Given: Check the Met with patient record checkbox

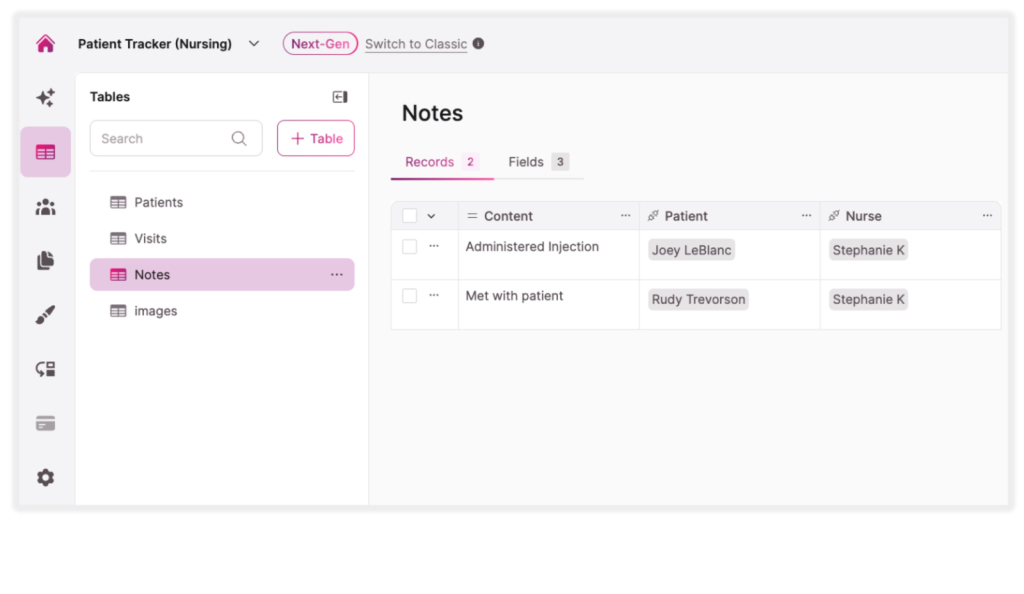Looking at the screenshot, I should click(x=410, y=296).
